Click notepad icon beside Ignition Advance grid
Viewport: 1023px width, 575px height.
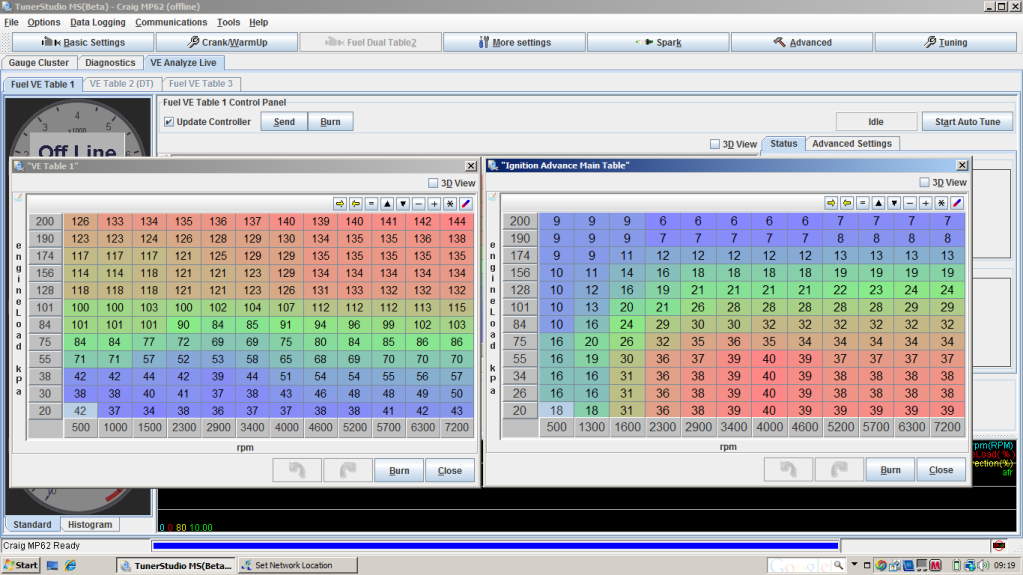click(x=493, y=196)
